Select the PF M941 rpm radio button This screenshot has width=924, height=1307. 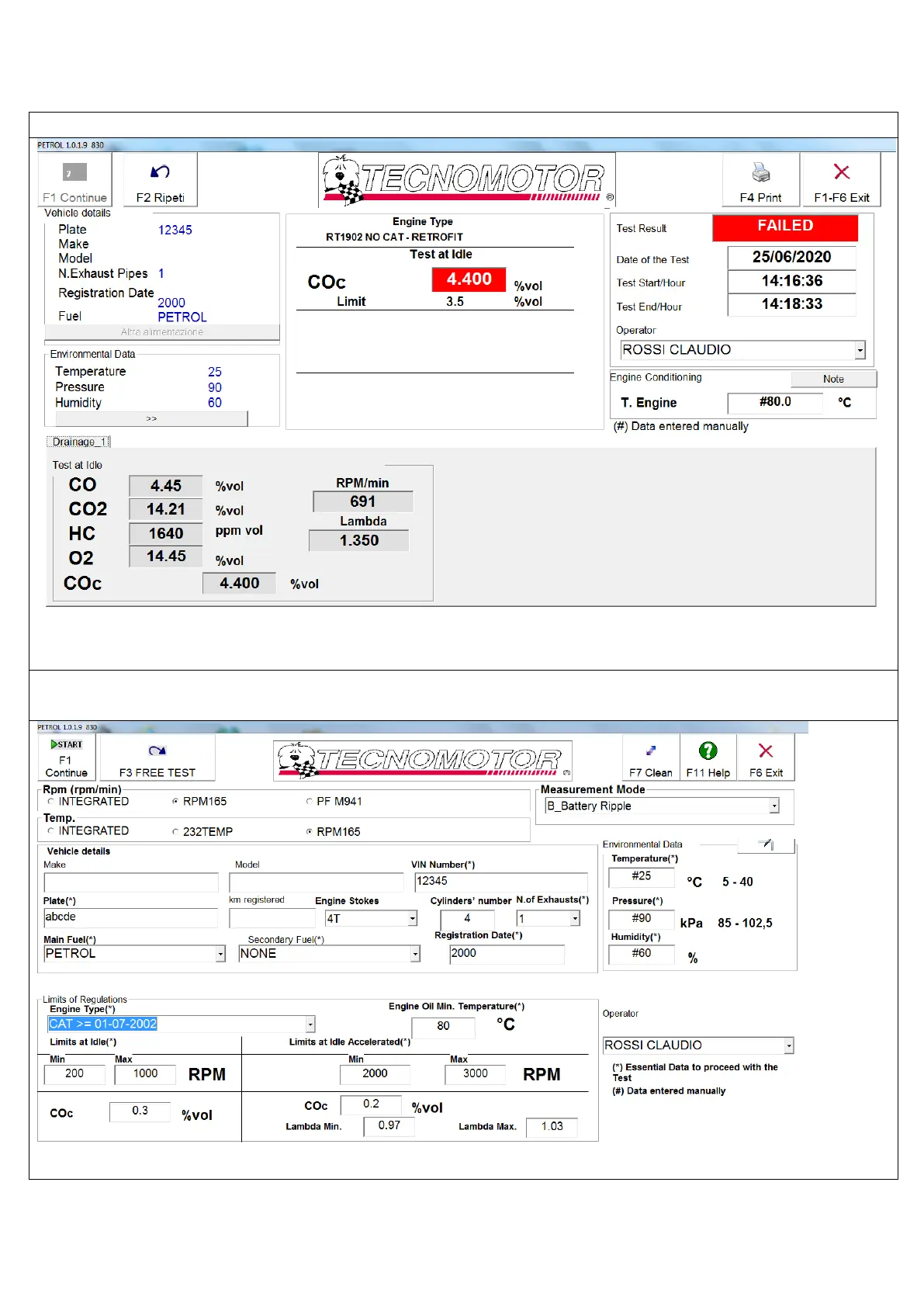tap(310, 802)
